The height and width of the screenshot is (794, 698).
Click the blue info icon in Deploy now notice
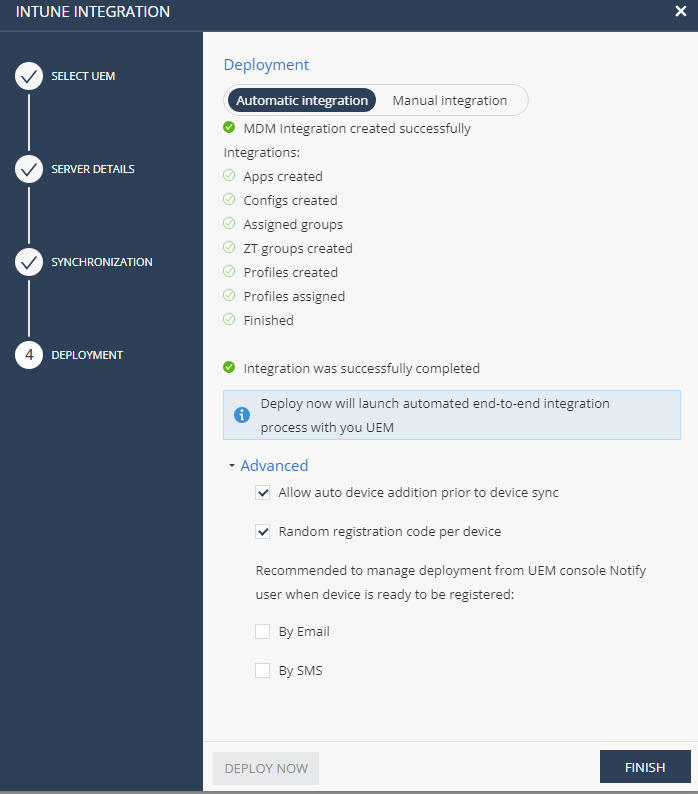242,415
